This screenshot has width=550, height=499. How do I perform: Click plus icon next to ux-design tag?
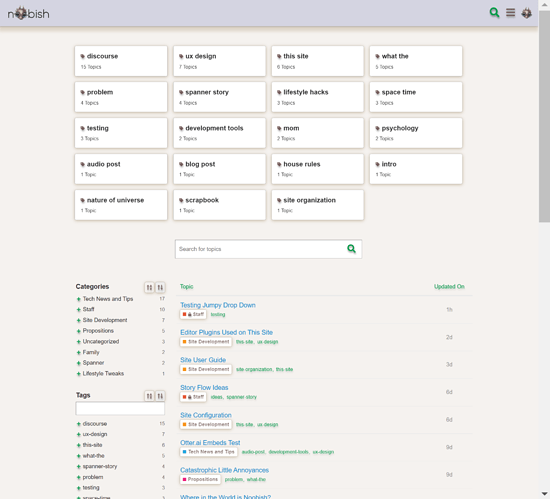(79, 434)
